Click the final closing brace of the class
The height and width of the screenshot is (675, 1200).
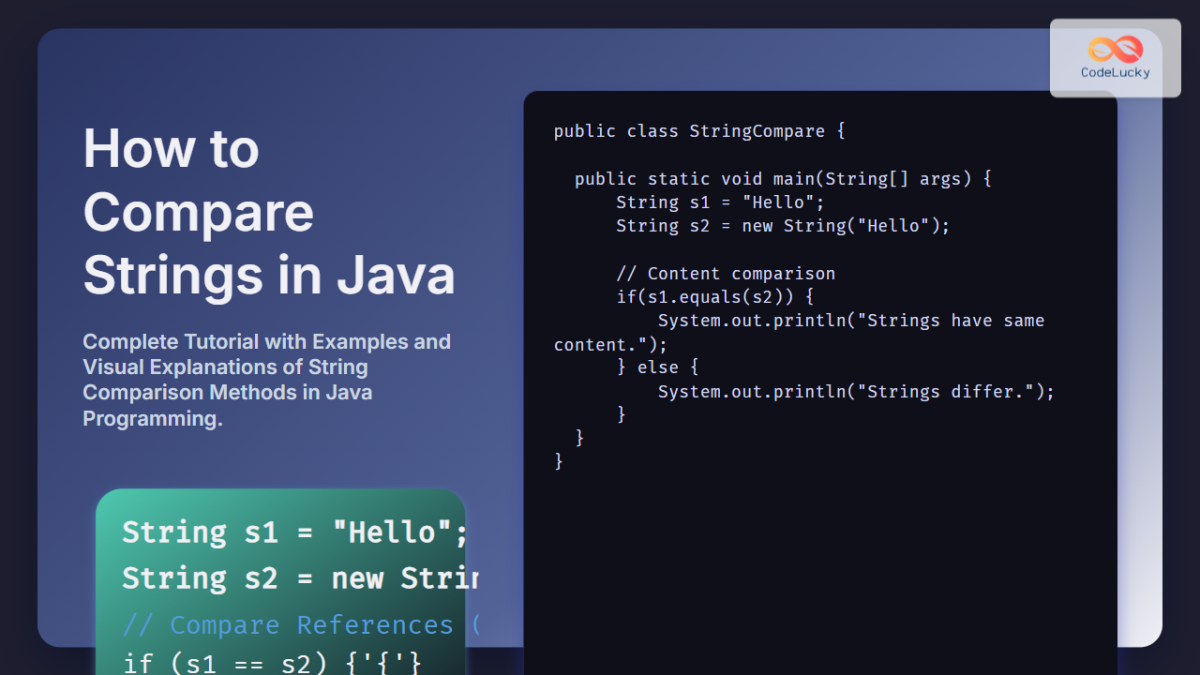(x=559, y=461)
